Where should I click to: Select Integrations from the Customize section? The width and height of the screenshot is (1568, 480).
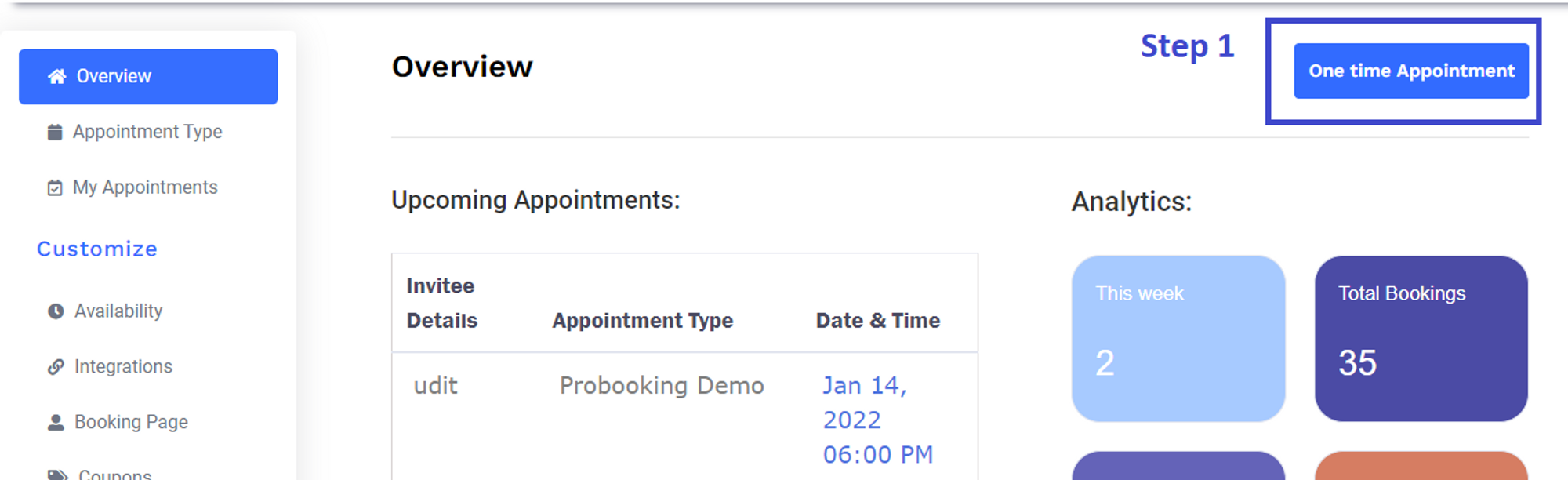[123, 366]
